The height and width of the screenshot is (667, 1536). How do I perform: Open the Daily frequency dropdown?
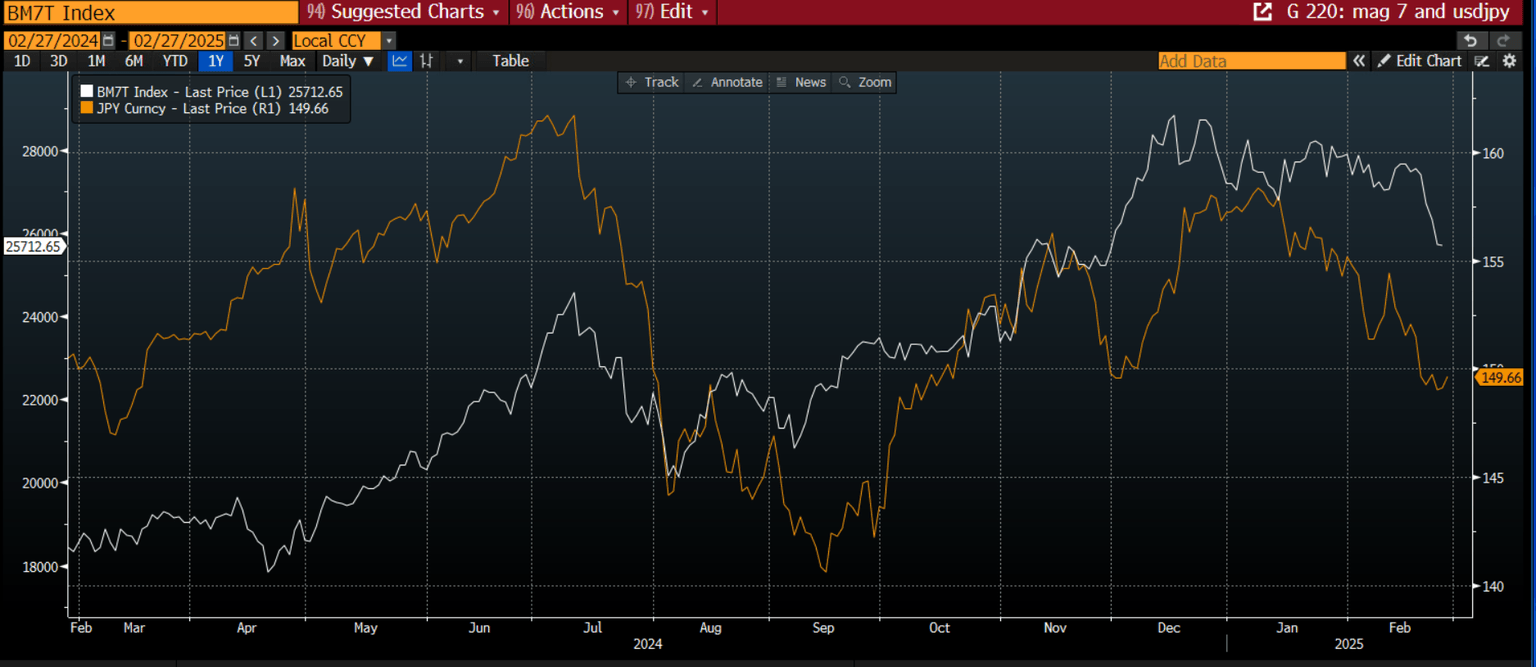tap(347, 61)
